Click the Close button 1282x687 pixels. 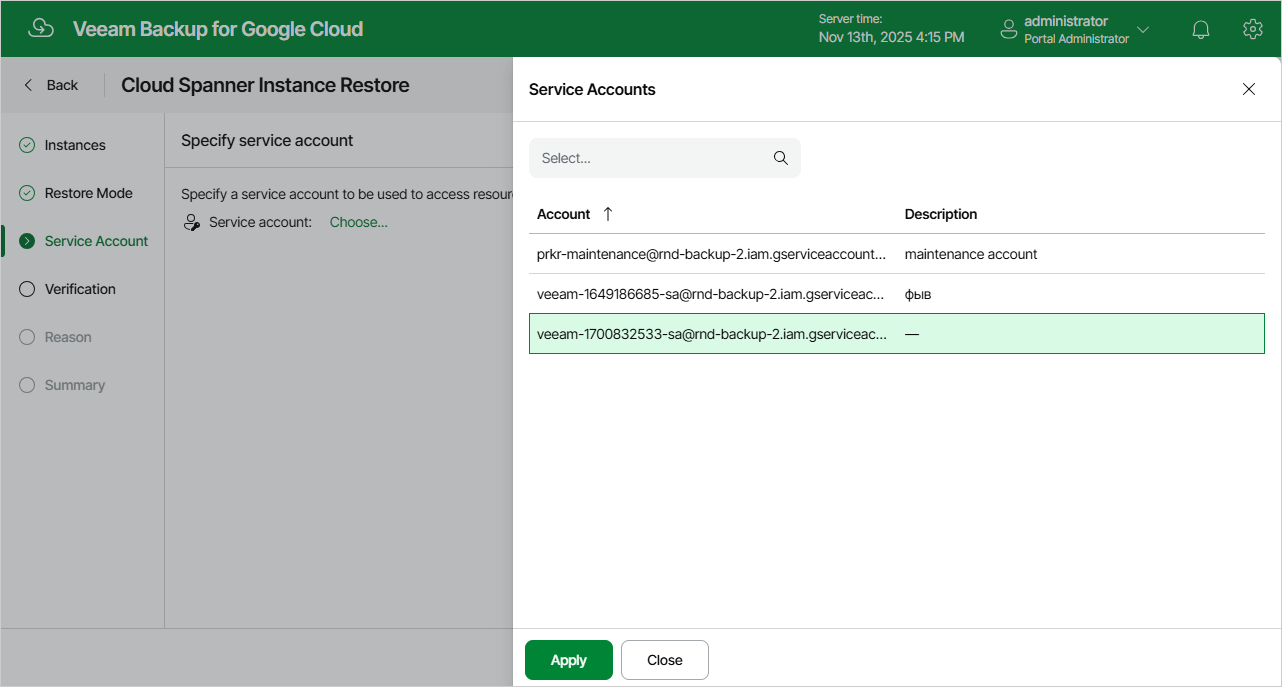[665, 660]
